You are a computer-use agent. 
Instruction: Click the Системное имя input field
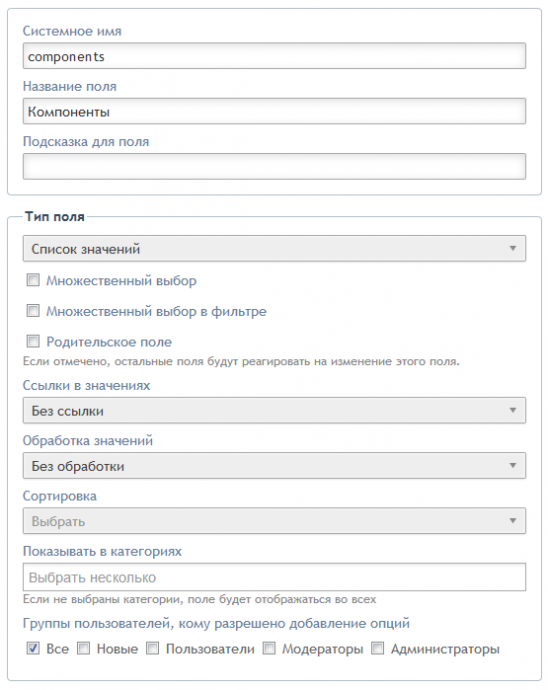click(274, 56)
